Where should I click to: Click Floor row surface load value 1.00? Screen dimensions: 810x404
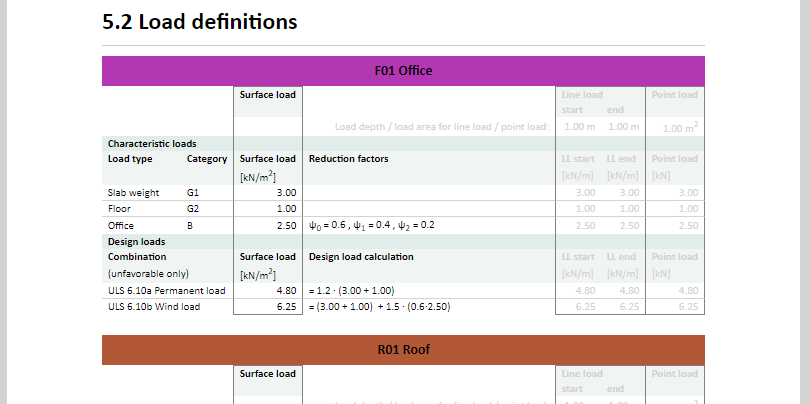(285, 208)
